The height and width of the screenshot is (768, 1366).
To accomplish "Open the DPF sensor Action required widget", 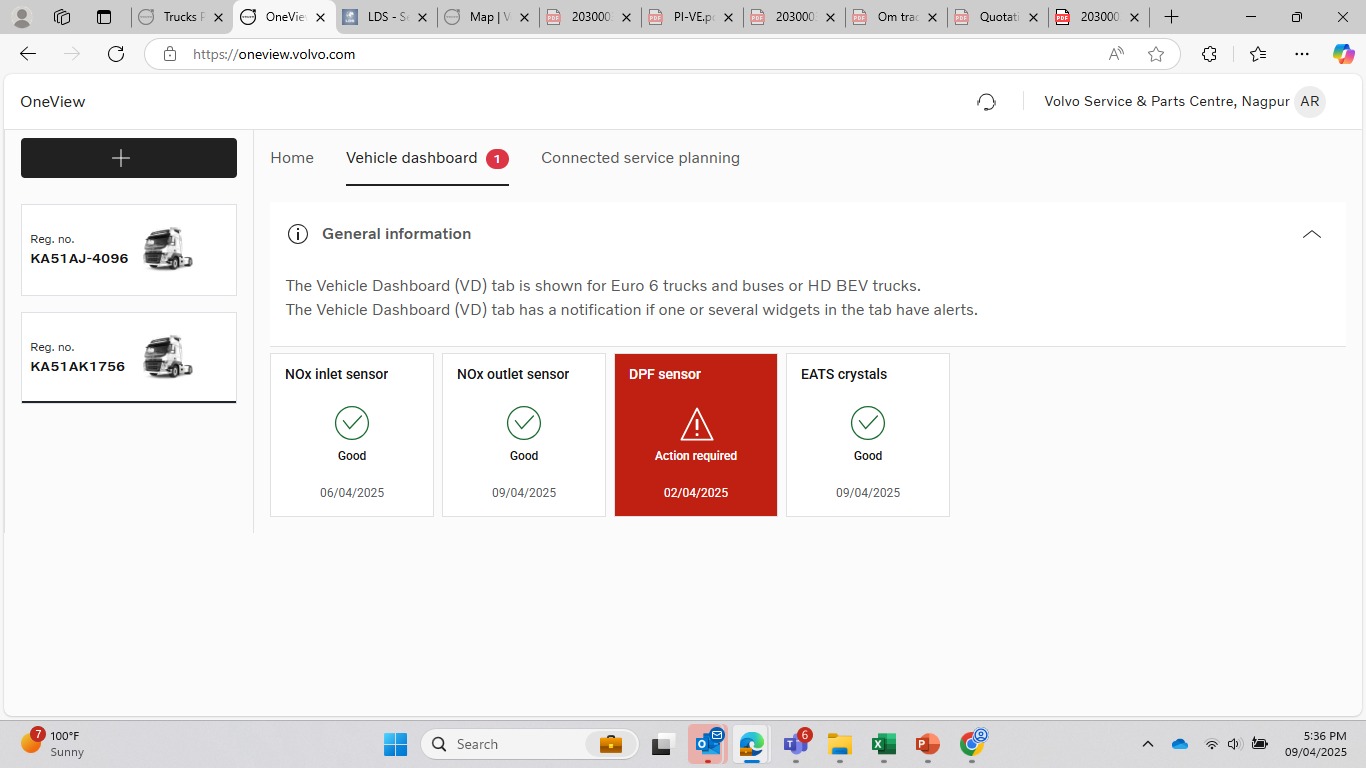I will (x=696, y=435).
